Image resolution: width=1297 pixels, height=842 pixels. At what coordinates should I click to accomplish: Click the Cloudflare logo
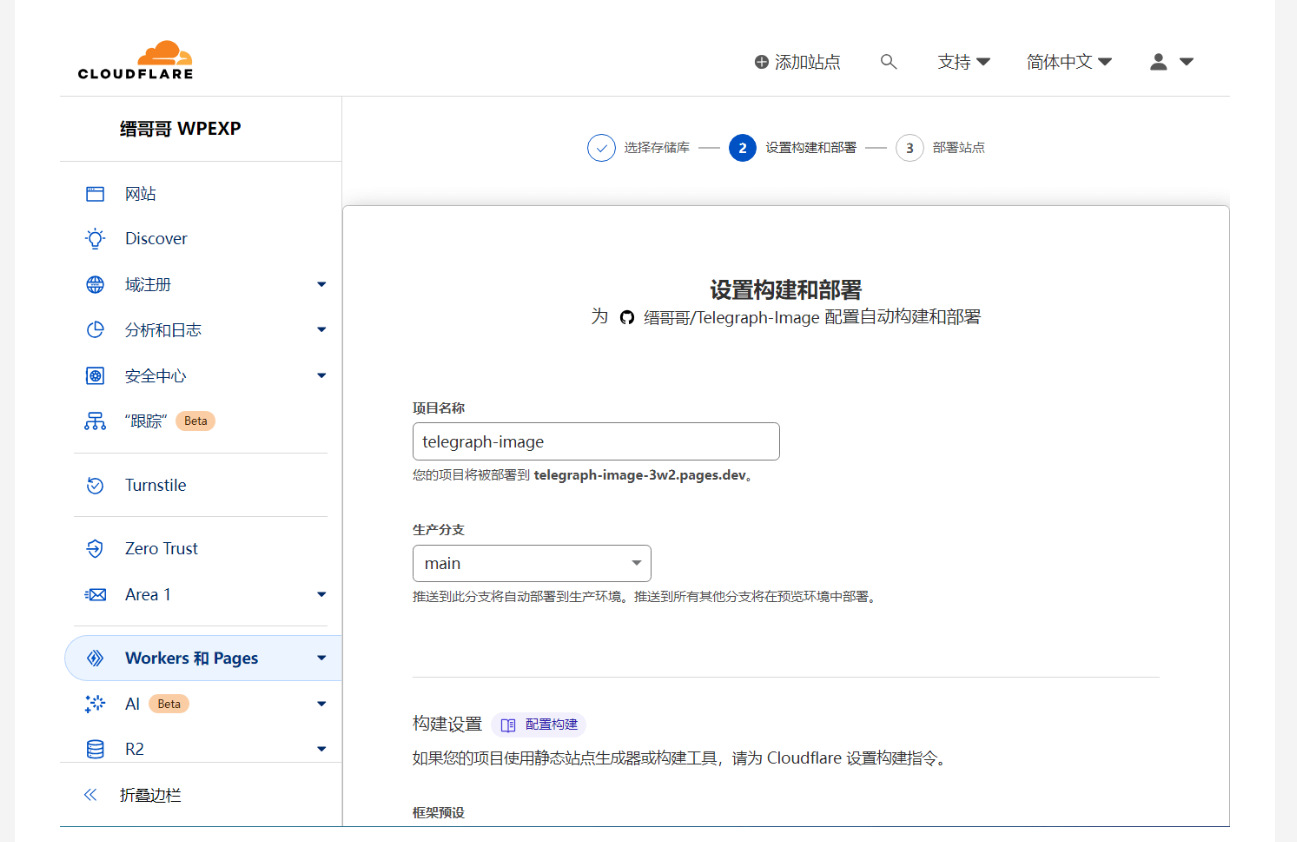coord(135,60)
